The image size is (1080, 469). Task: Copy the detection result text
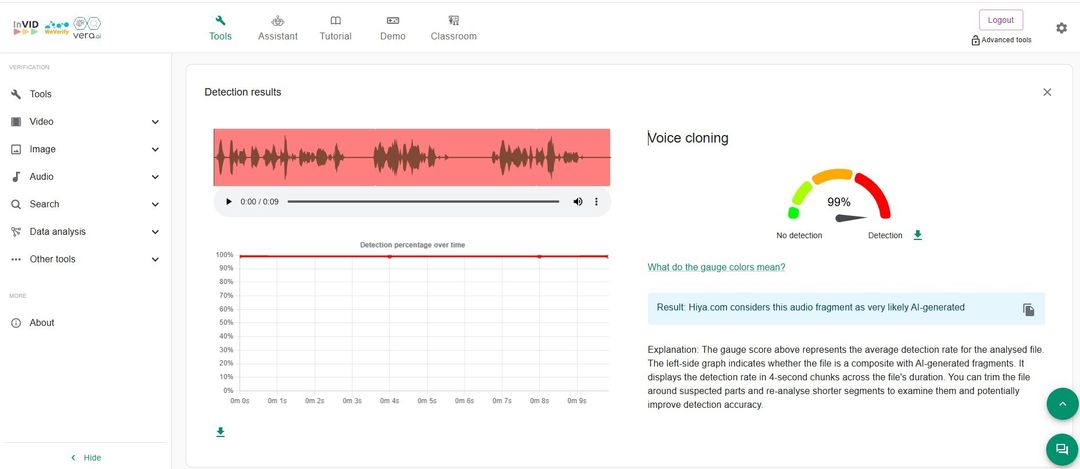[x=1028, y=310]
